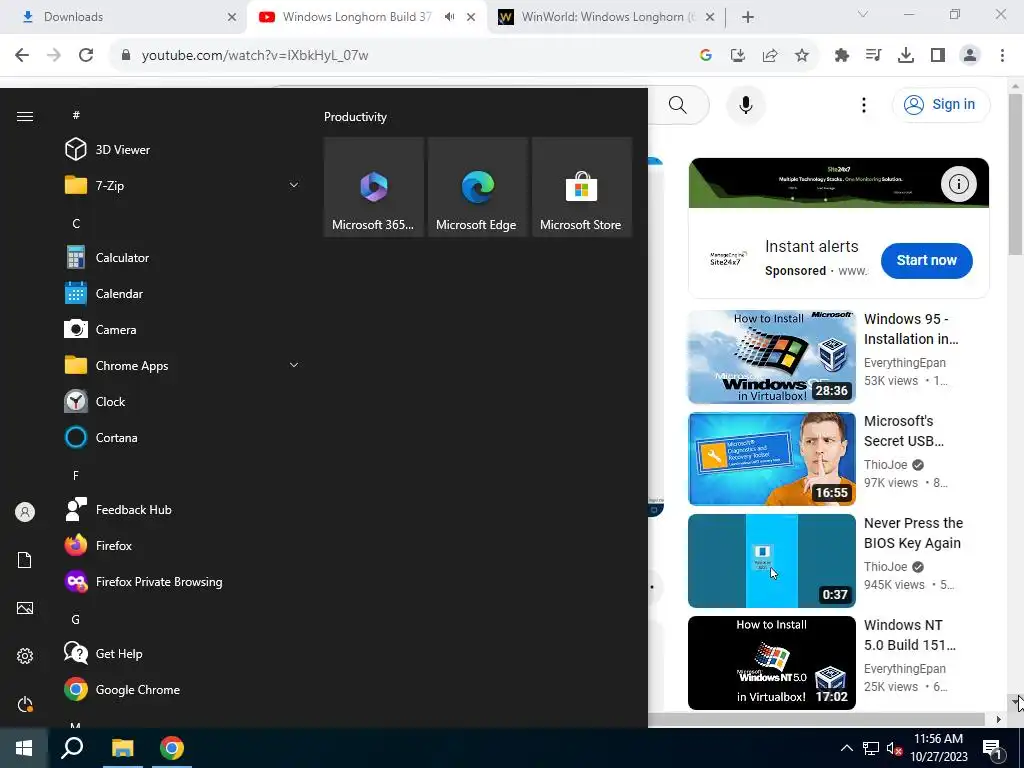Toggle the Chrome side panel
Image resolution: width=1024 pixels, height=768 pixels.
(938, 56)
